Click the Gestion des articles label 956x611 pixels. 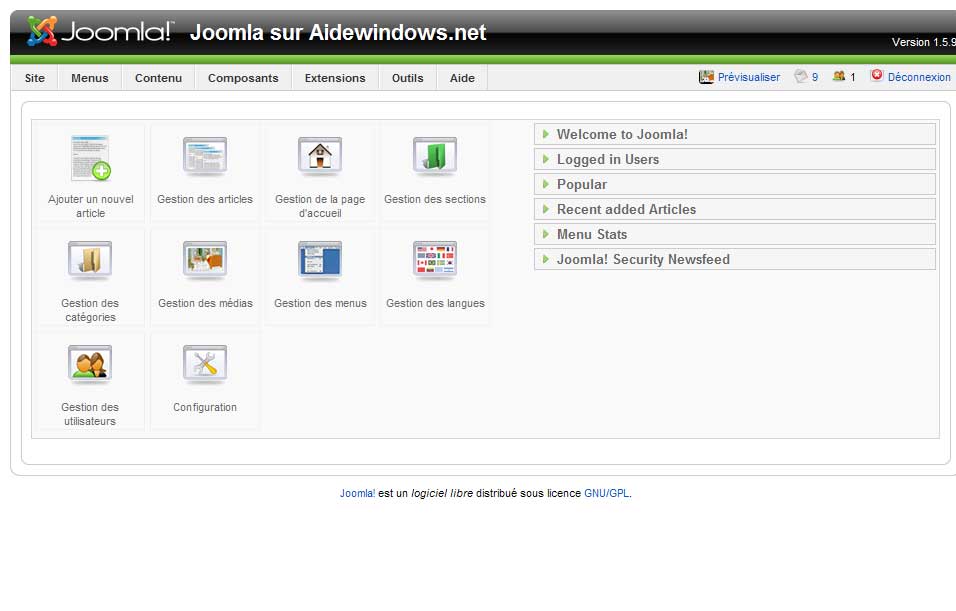pyautogui.click(x=205, y=199)
